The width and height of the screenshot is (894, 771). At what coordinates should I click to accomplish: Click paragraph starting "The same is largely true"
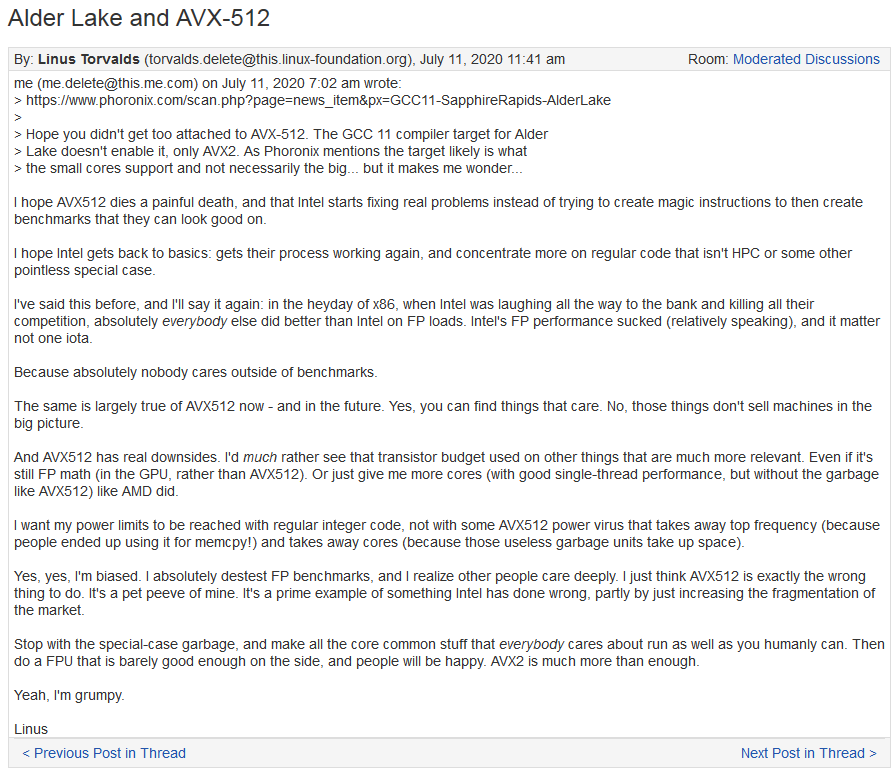coord(444,414)
